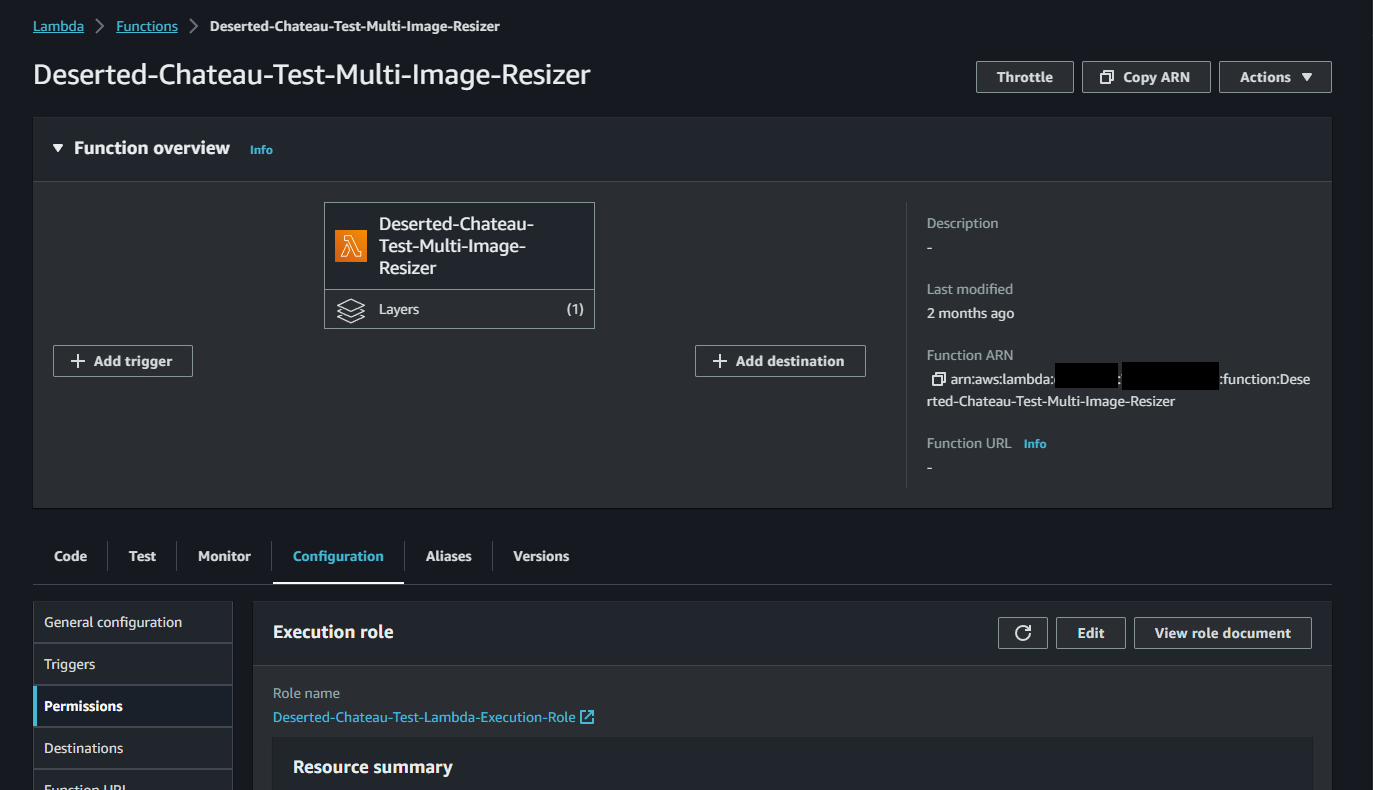The image size is (1373, 790).
Task: Click the Layers stack icon
Action: click(x=351, y=310)
